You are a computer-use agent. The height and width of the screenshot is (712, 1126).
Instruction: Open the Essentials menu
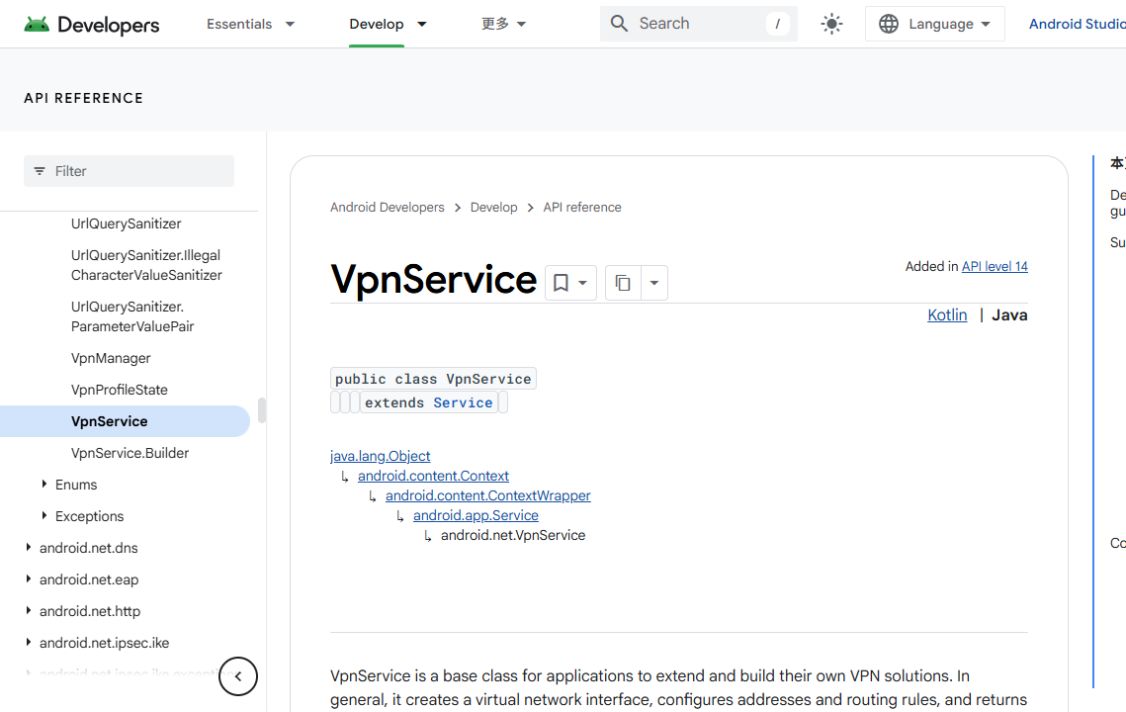coord(251,24)
